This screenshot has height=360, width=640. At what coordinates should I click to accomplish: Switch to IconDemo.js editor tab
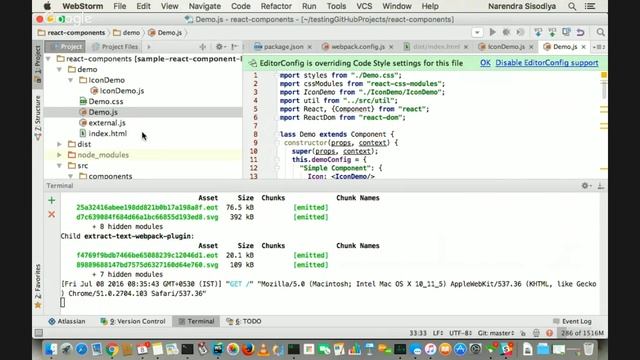click(x=506, y=47)
